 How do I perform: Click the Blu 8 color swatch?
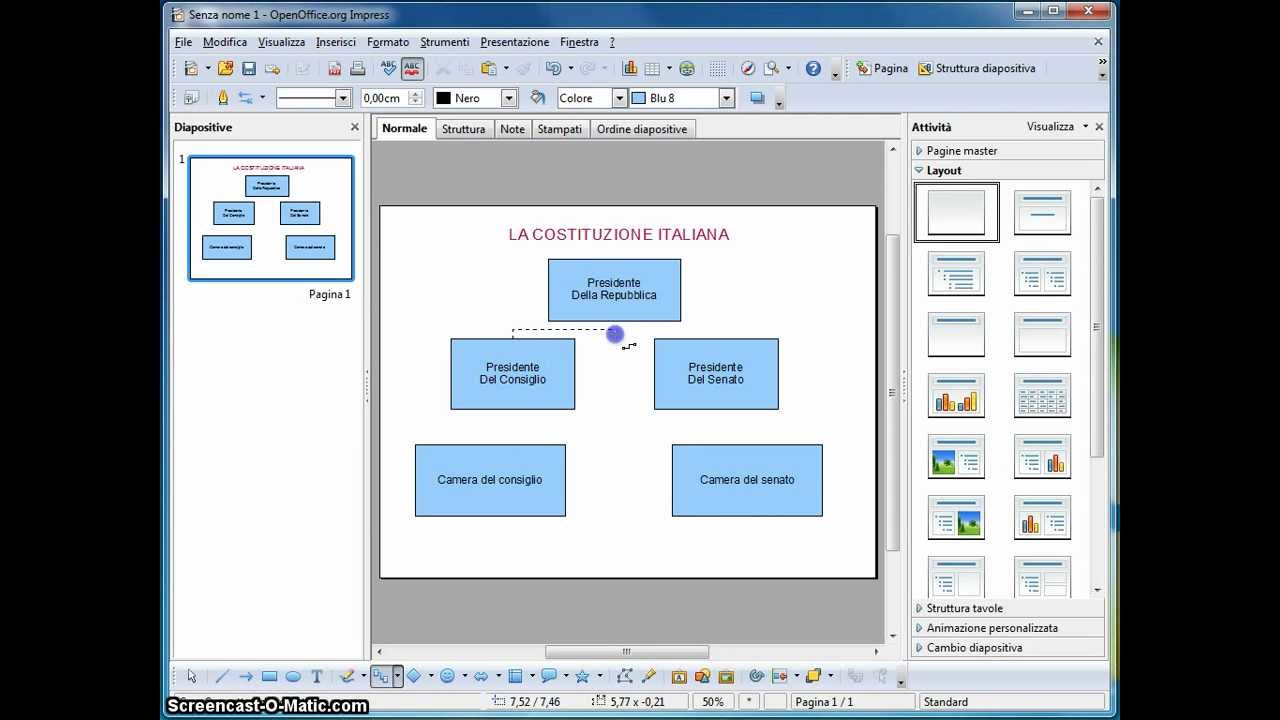click(639, 98)
